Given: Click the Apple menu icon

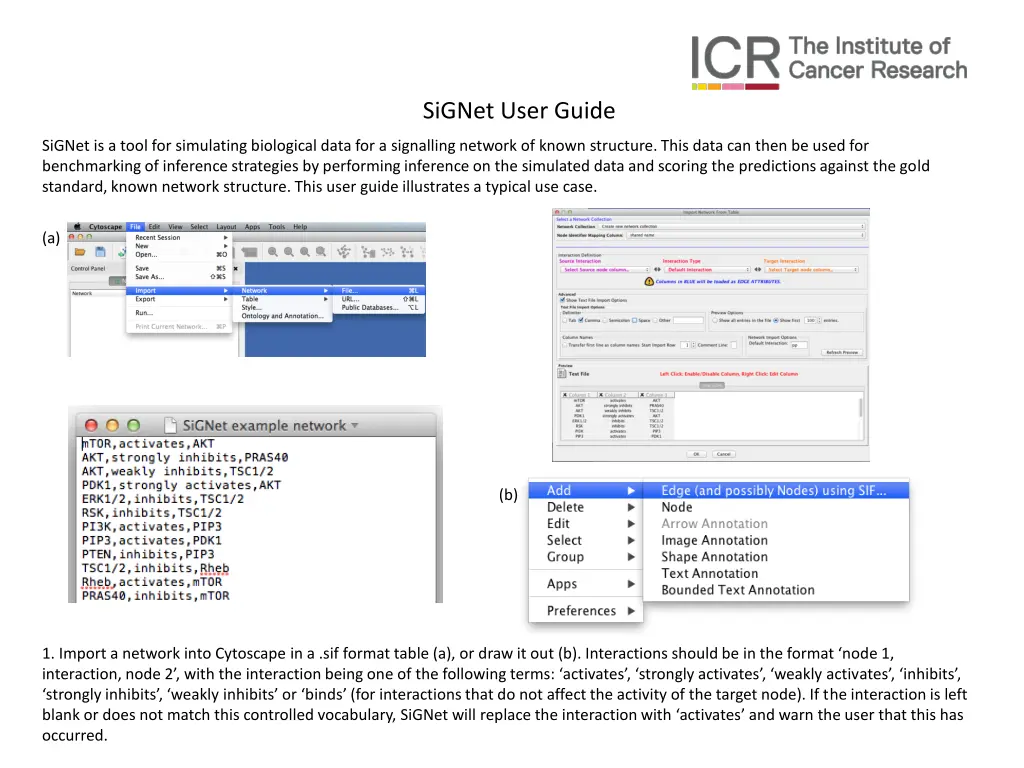Looking at the screenshot, I should 77,228.
